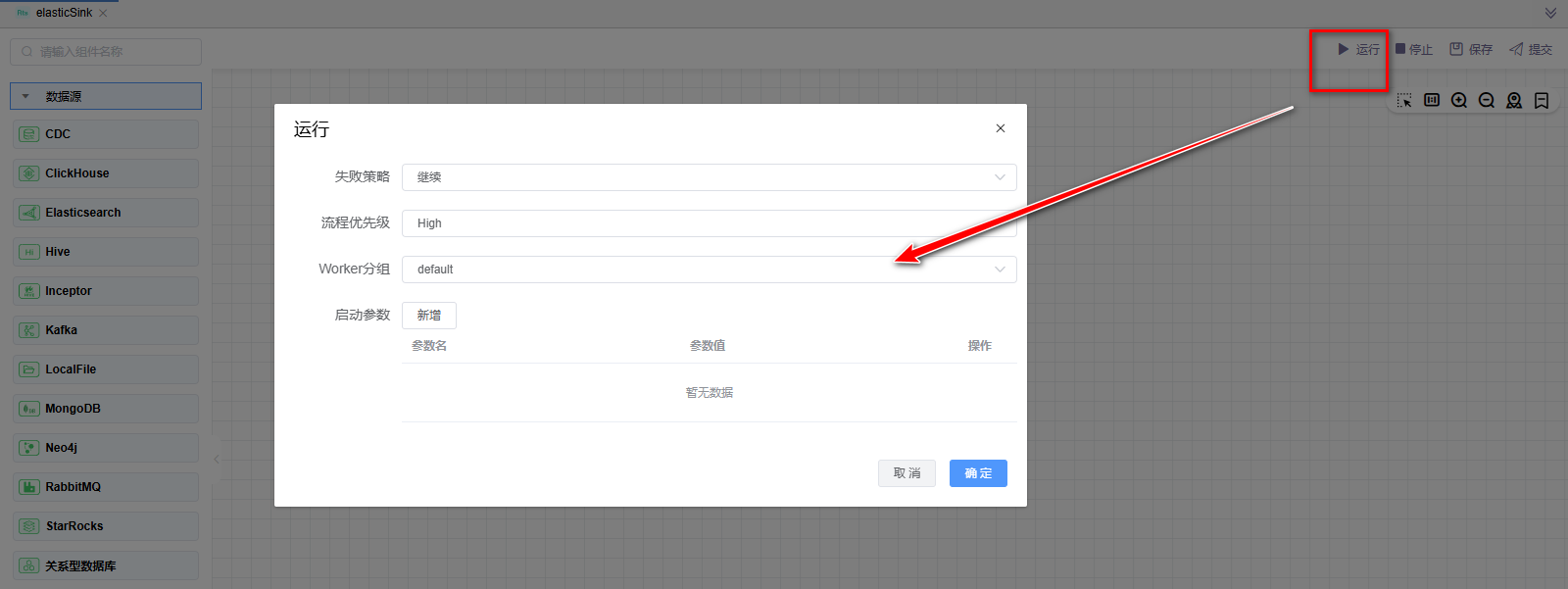Select the CDC component icon
The width and height of the screenshot is (1568, 589).
point(29,134)
